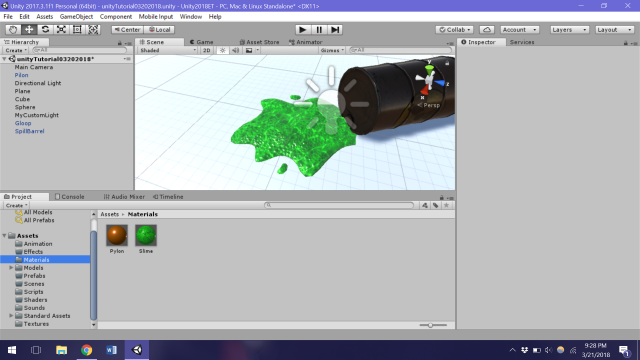The height and width of the screenshot is (360, 640).
Task: Select the Scale tool
Action: 61,29
